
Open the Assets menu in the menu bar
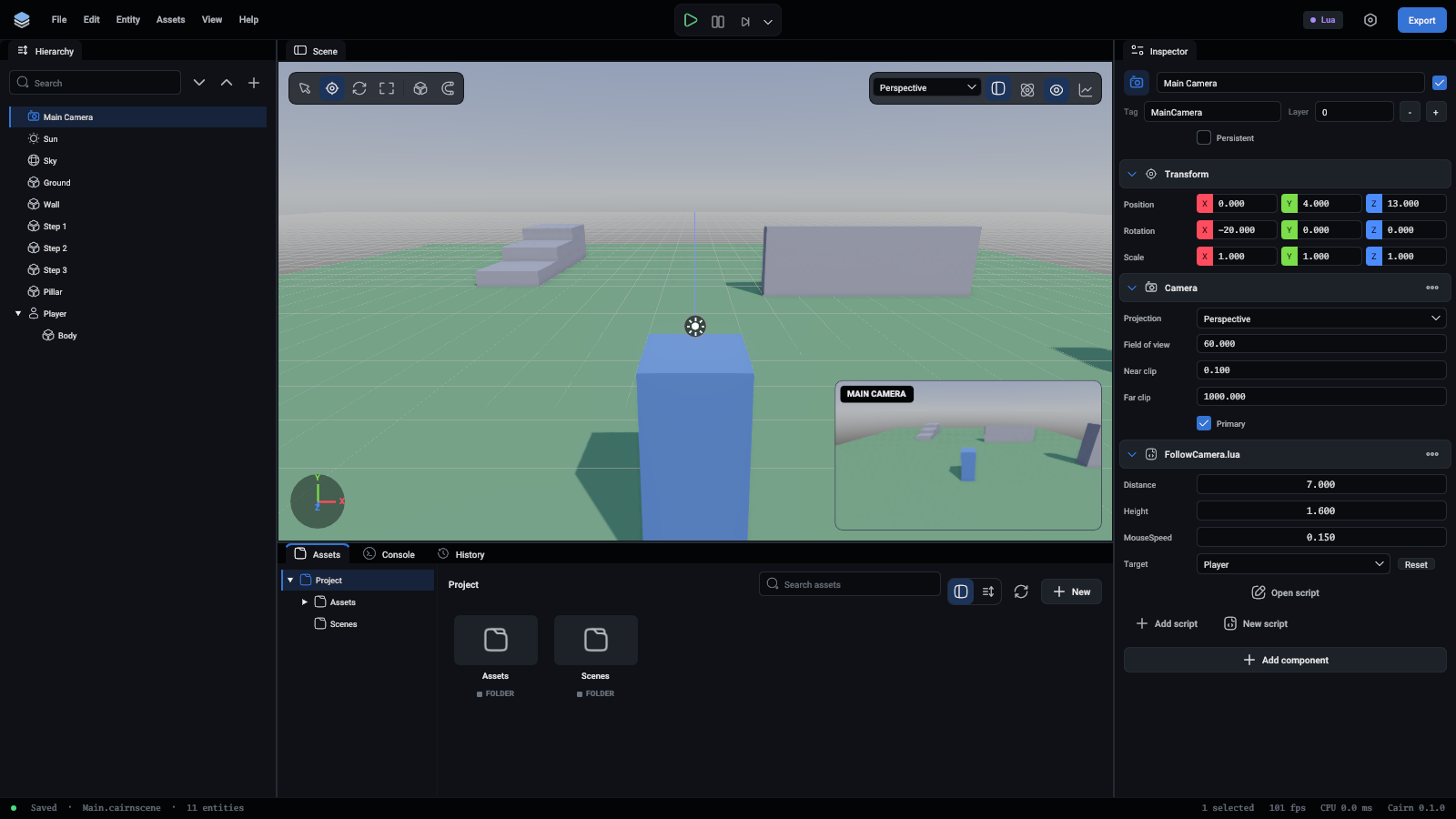click(171, 19)
